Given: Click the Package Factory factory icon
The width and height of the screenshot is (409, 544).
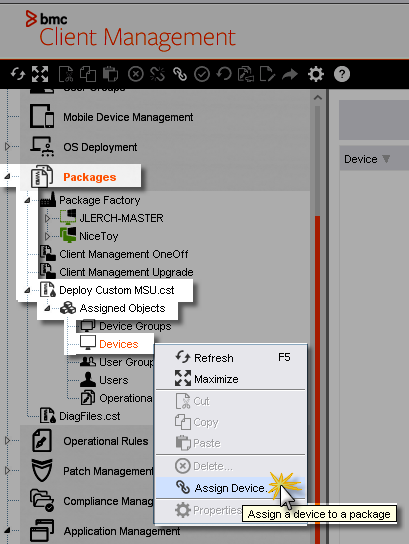Looking at the screenshot, I should click(48, 199).
